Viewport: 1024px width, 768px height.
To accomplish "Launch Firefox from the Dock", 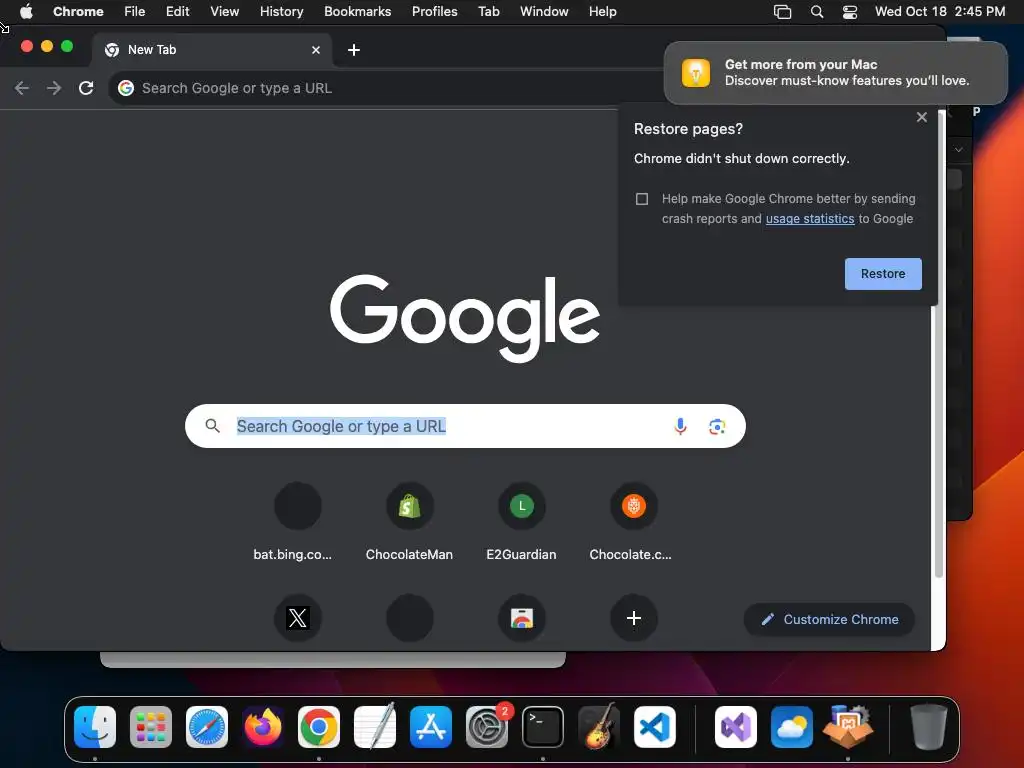I will click(263, 727).
